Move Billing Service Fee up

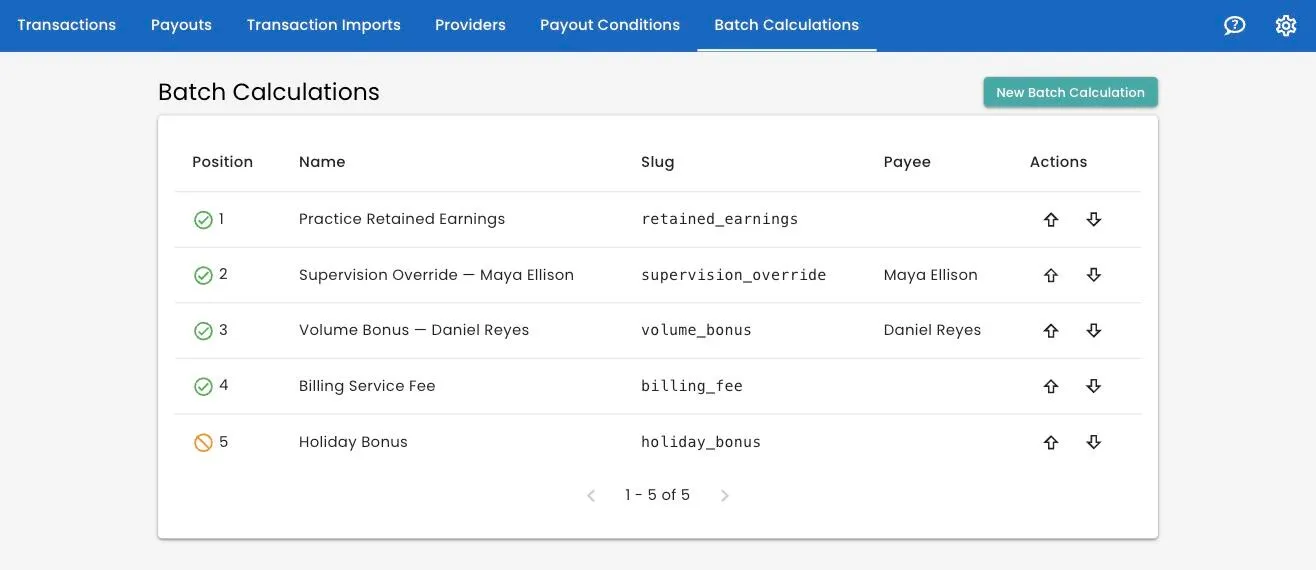click(x=1051, y=386)
